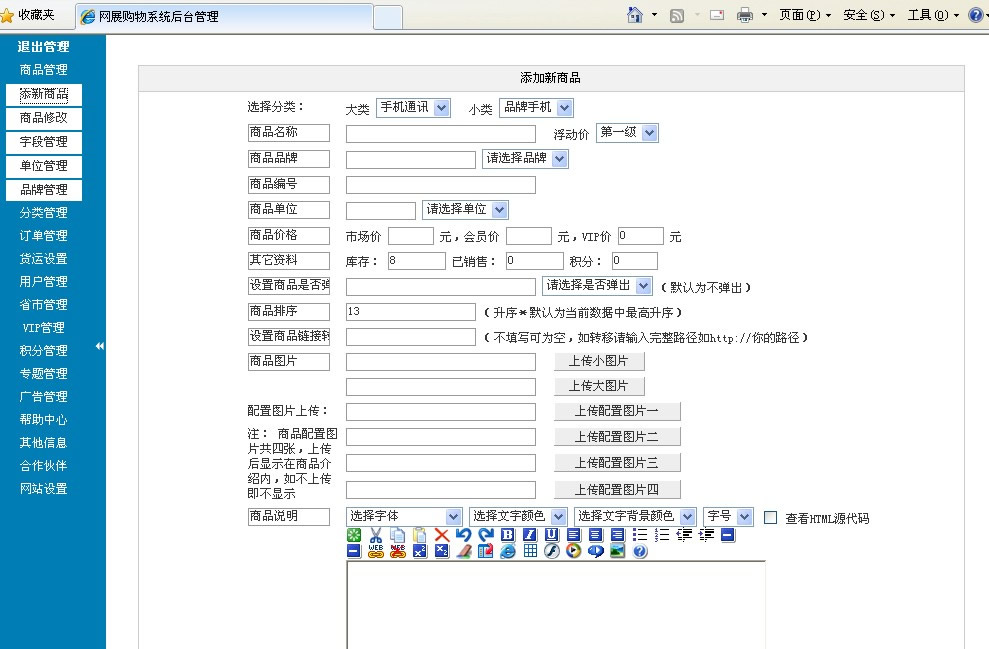The width and height of the screenshot is (989, 649).
Task: Click the scissors Cut icon
Action: [375, 535]
